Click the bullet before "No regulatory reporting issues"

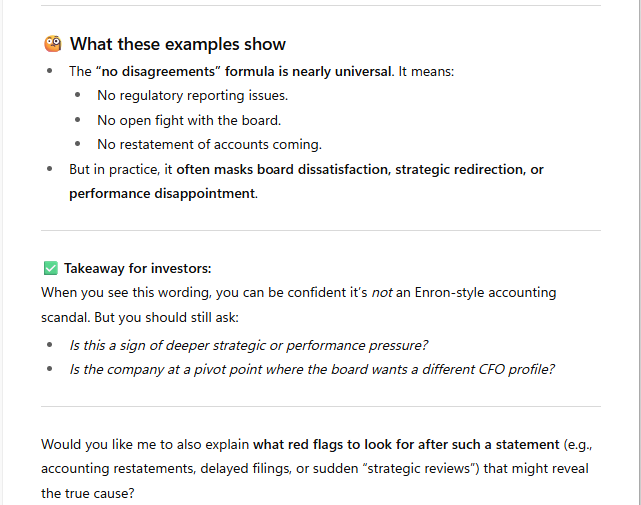(78, 96)
